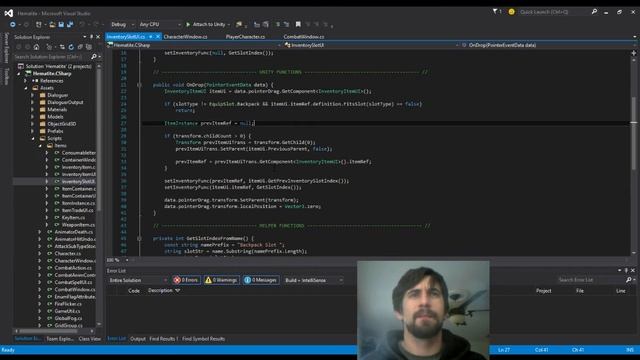Switch to Class View tab

click(x=89, y=339)
